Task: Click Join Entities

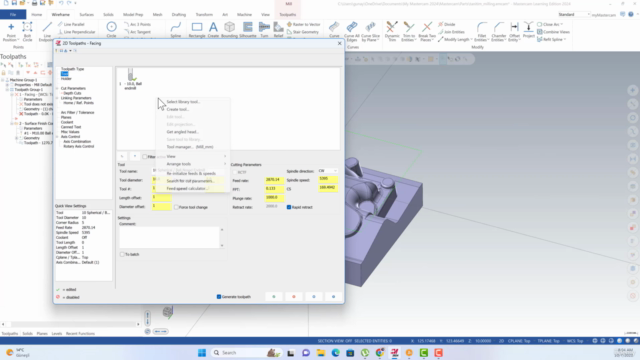Action: tap(451, 32)
